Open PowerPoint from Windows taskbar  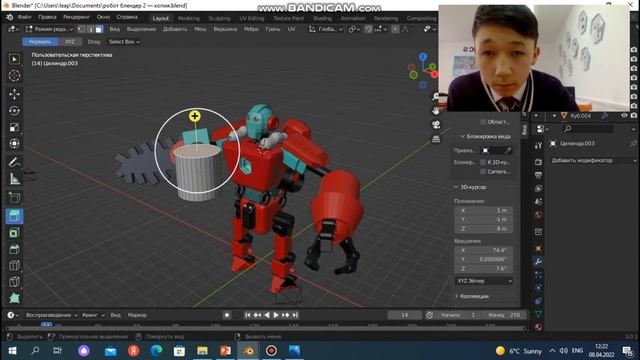(225, 351)
